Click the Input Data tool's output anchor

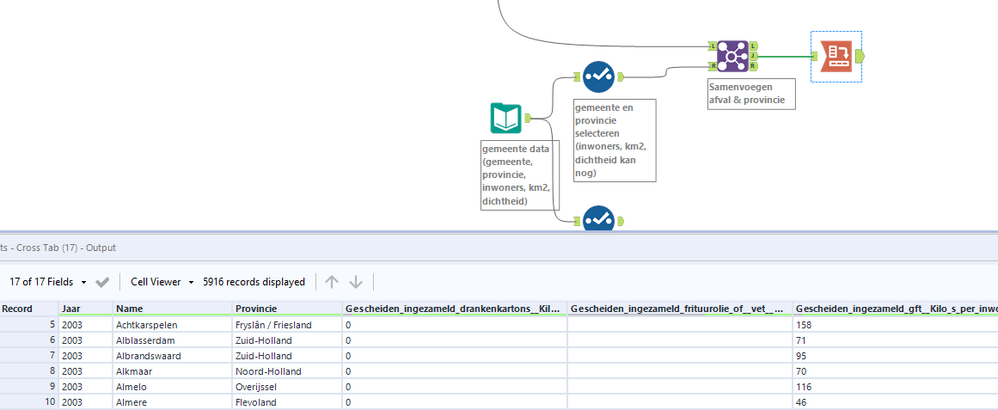[x=528, y=118]
